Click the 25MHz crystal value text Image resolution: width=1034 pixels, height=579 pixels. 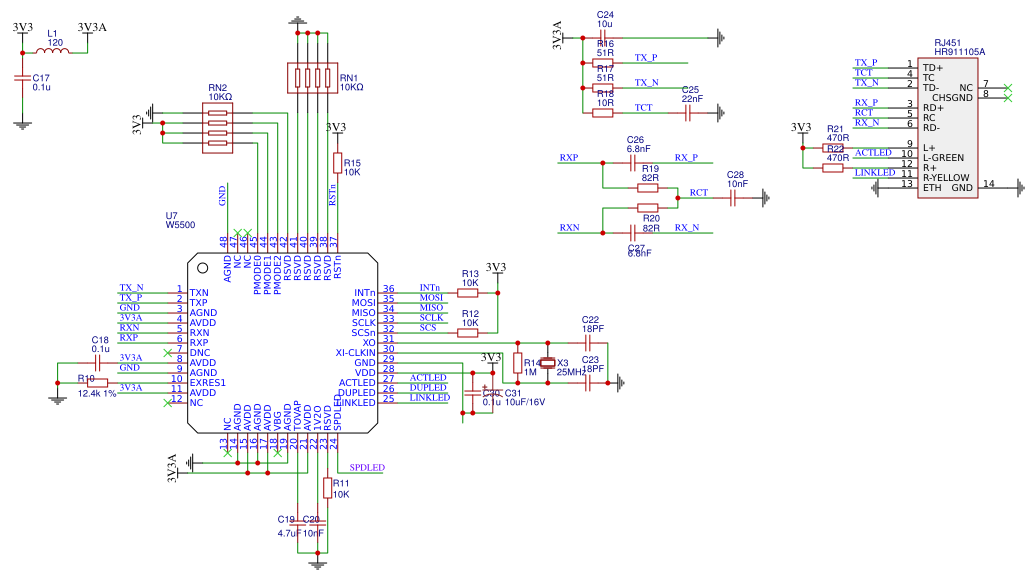coord(570,372)
